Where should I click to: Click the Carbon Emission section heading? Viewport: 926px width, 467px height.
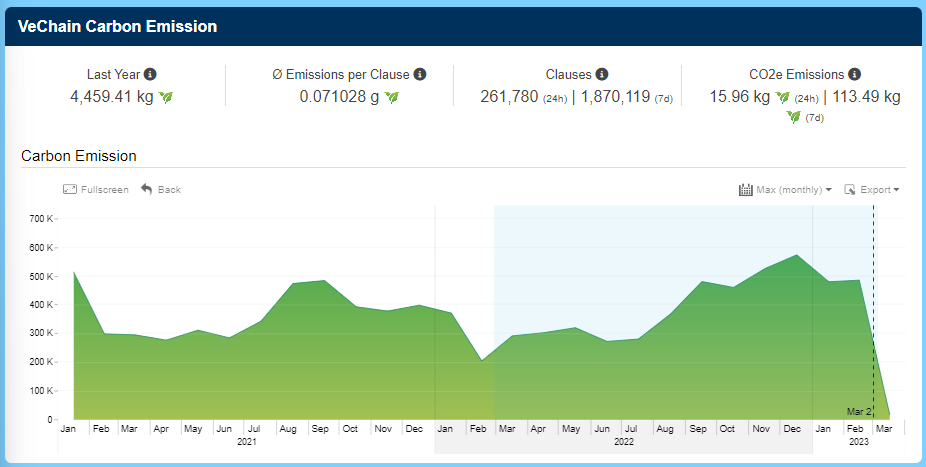tap(79, 156)
